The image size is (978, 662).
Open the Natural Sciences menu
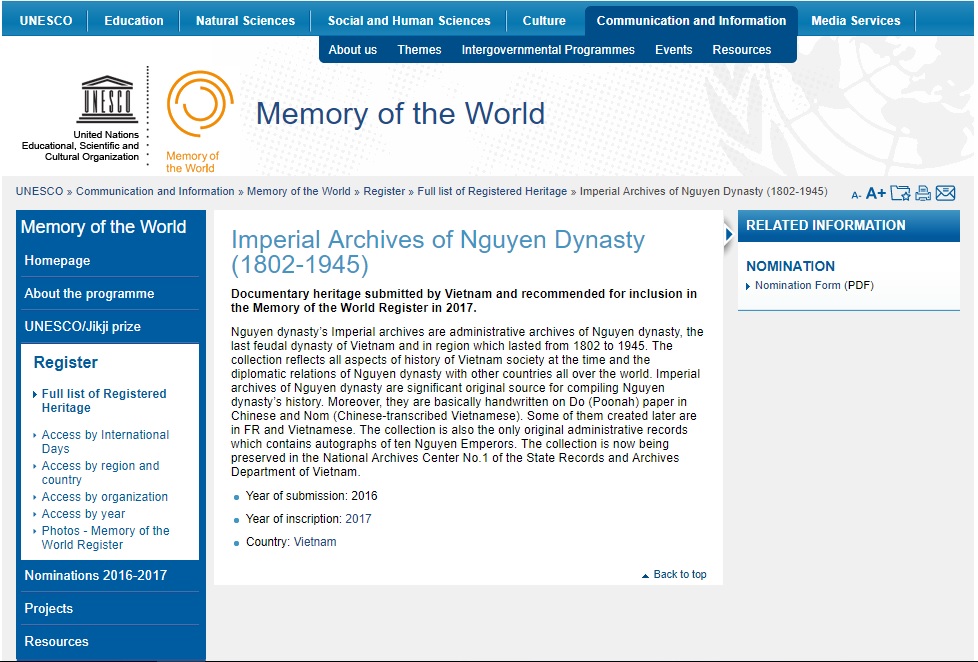coord(246,21)
